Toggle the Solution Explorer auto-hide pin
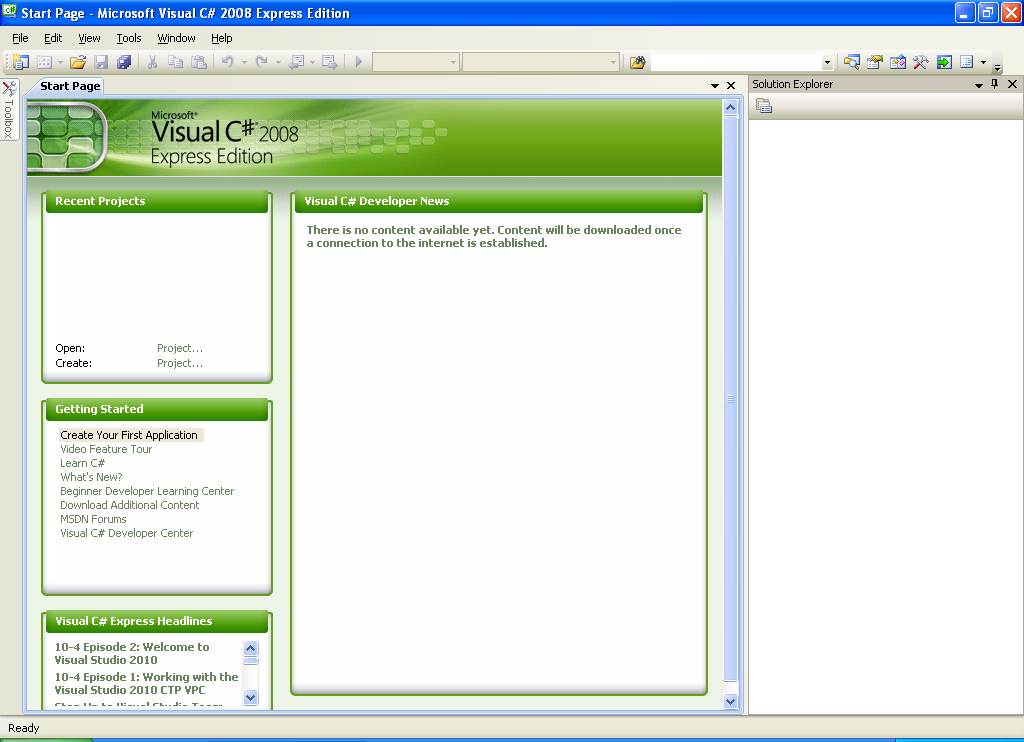This screenshot has width=1024, height=742. click(x=995, y=84)
